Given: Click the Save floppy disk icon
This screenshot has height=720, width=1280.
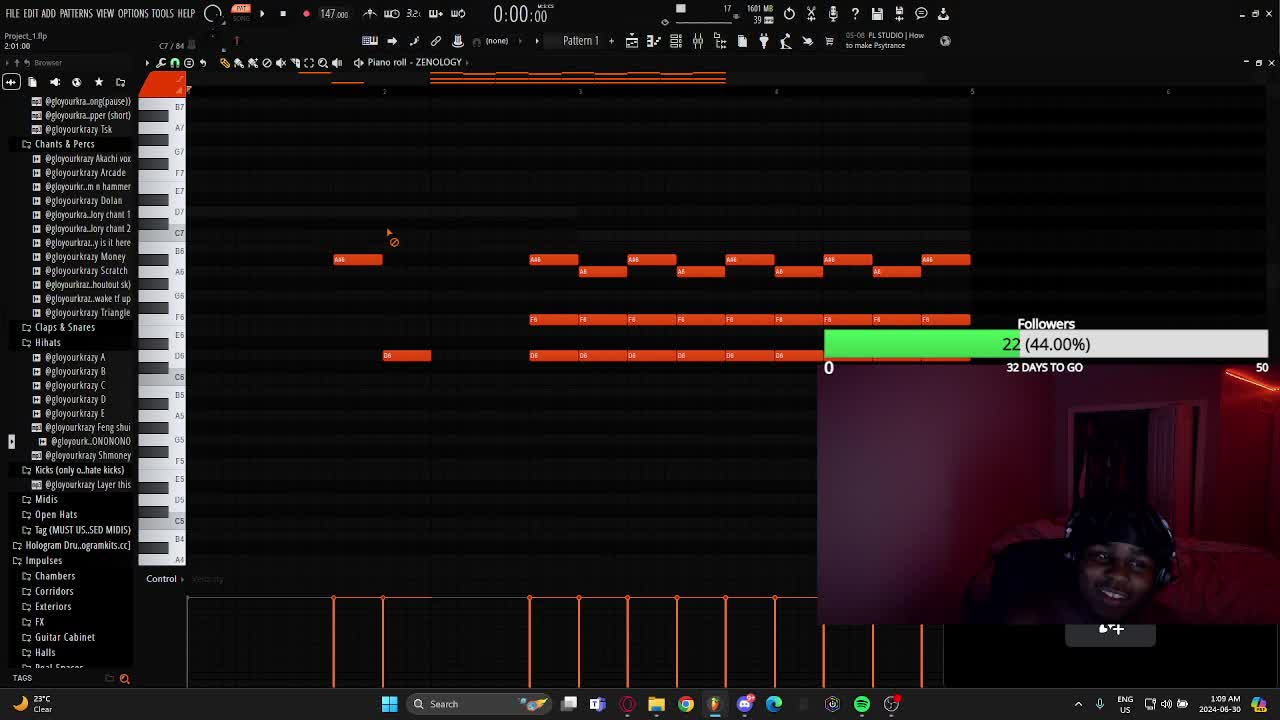Looking at the screenshot, I should [877, 13].
